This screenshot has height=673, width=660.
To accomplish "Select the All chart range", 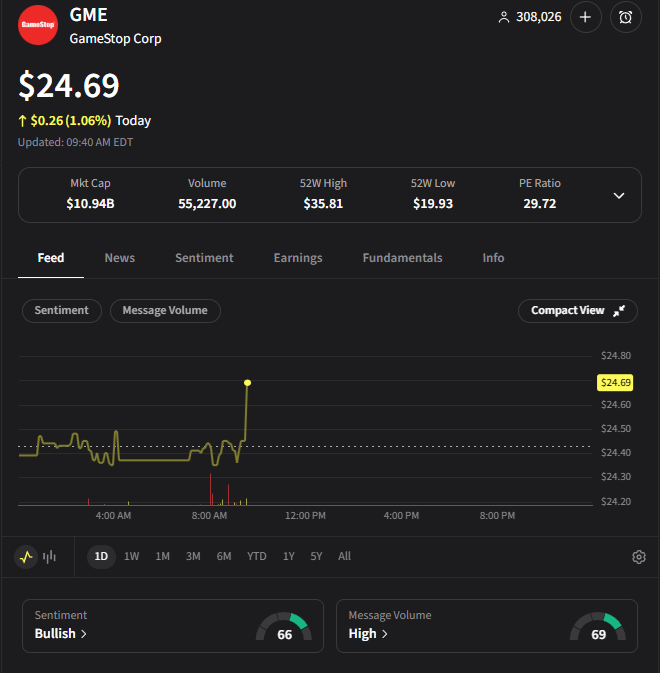I will coord(344,557).
